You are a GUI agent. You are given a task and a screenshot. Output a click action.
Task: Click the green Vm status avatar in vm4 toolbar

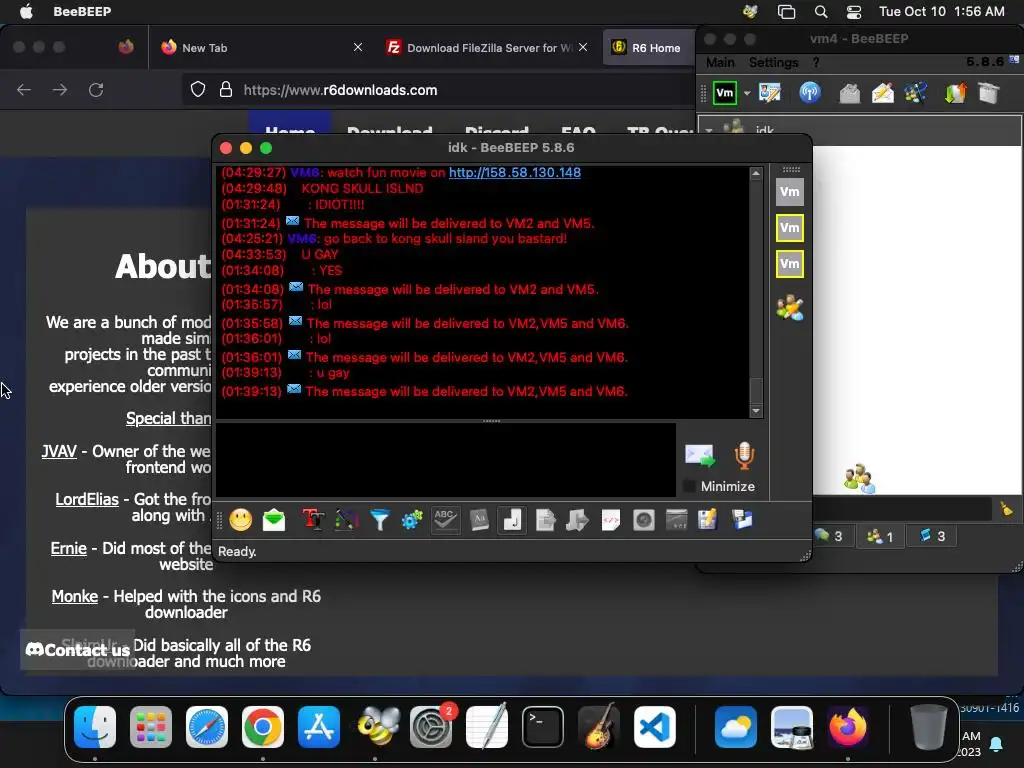pyautogui.click(x=725, y=93)
